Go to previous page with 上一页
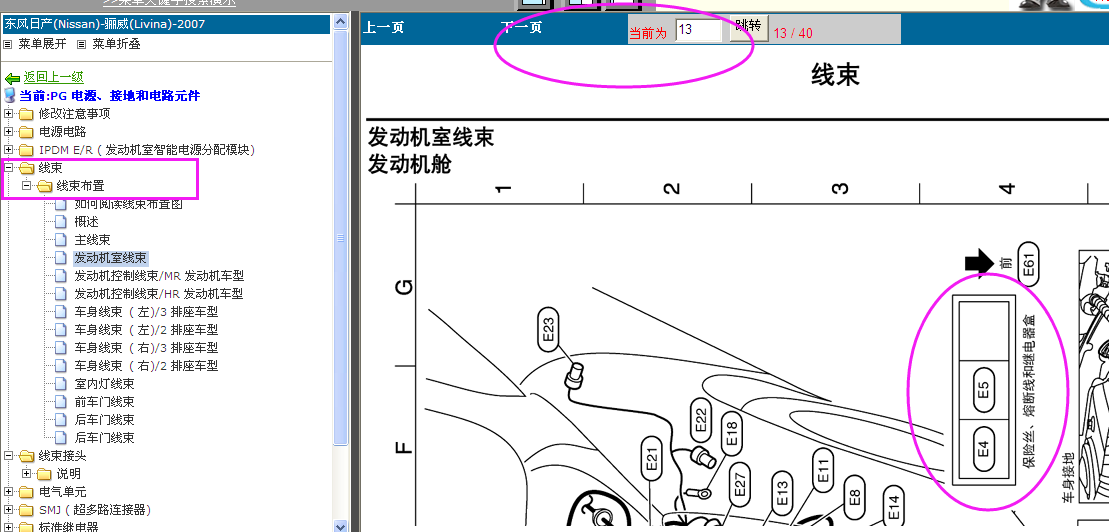1109x532 pixels. pyautogui.click(x=383, y=28)
